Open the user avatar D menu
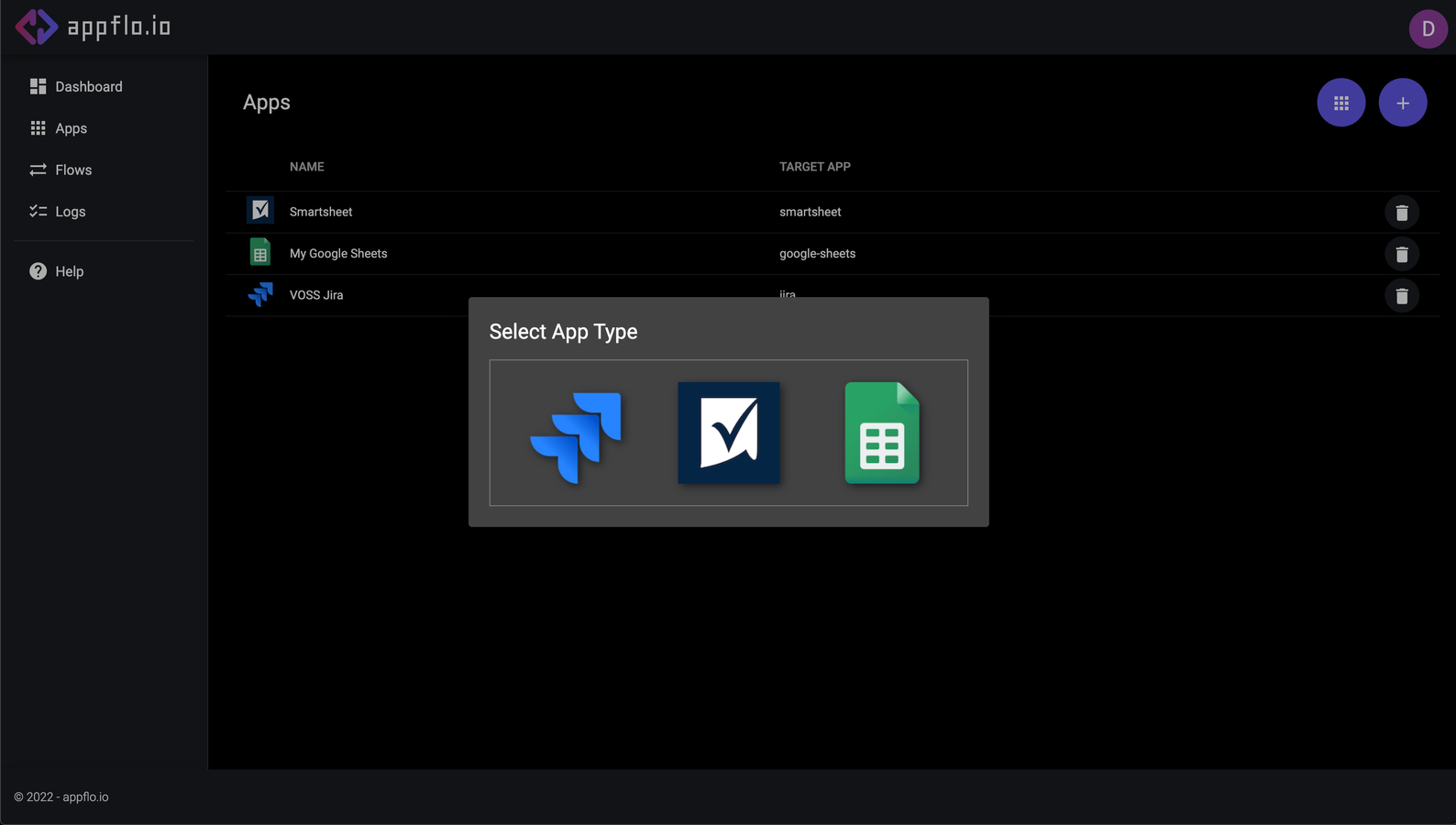This screenshot has height=825, width=1456. pyautogui.click(x=1428, y=29)
